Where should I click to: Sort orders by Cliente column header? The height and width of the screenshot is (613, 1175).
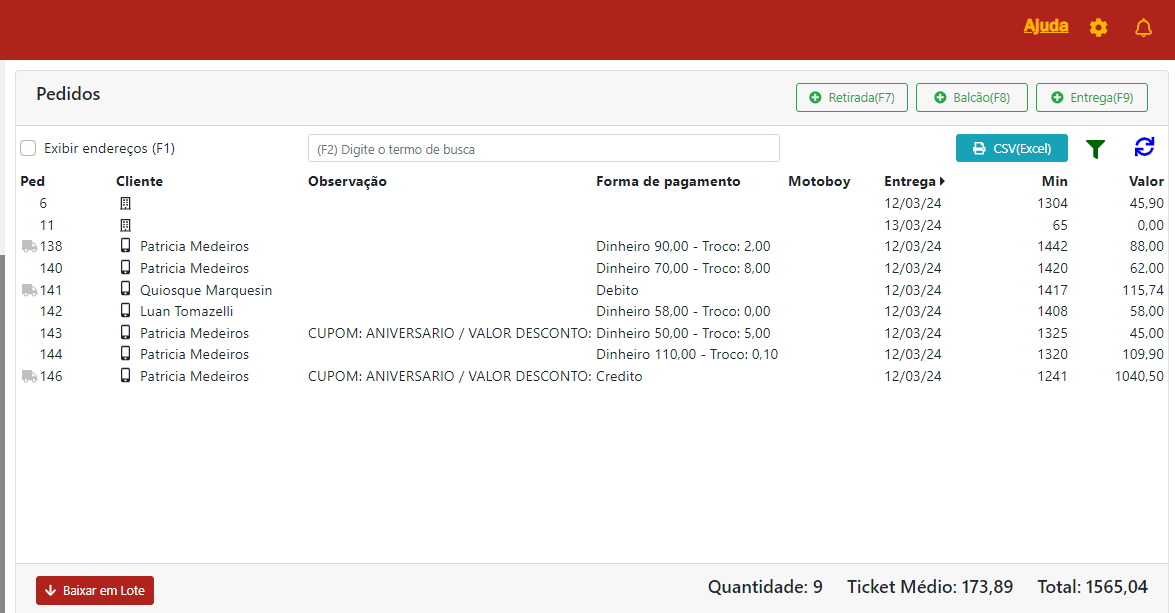[139, 181]
